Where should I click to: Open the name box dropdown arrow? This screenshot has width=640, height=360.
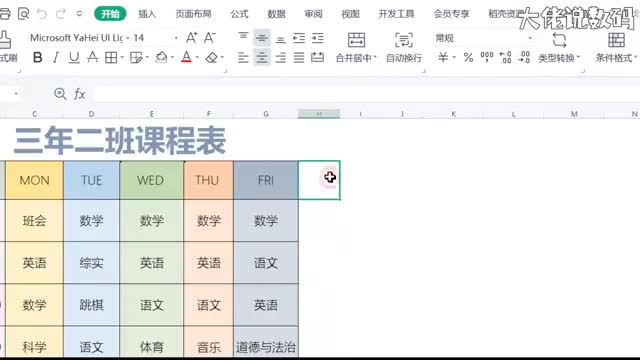click(x=16, y=94)
